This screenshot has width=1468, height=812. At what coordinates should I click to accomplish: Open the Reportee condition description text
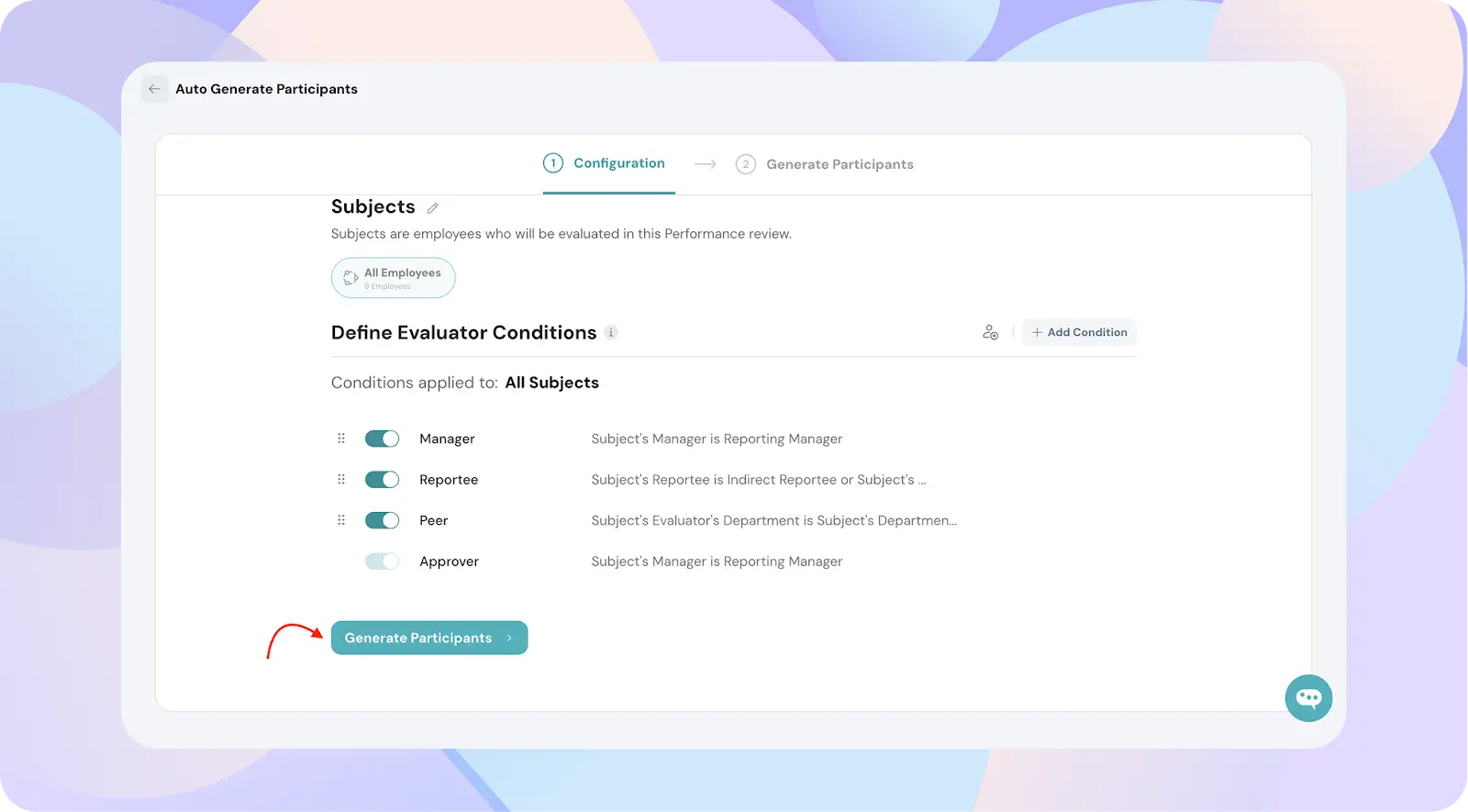[758, 480]
